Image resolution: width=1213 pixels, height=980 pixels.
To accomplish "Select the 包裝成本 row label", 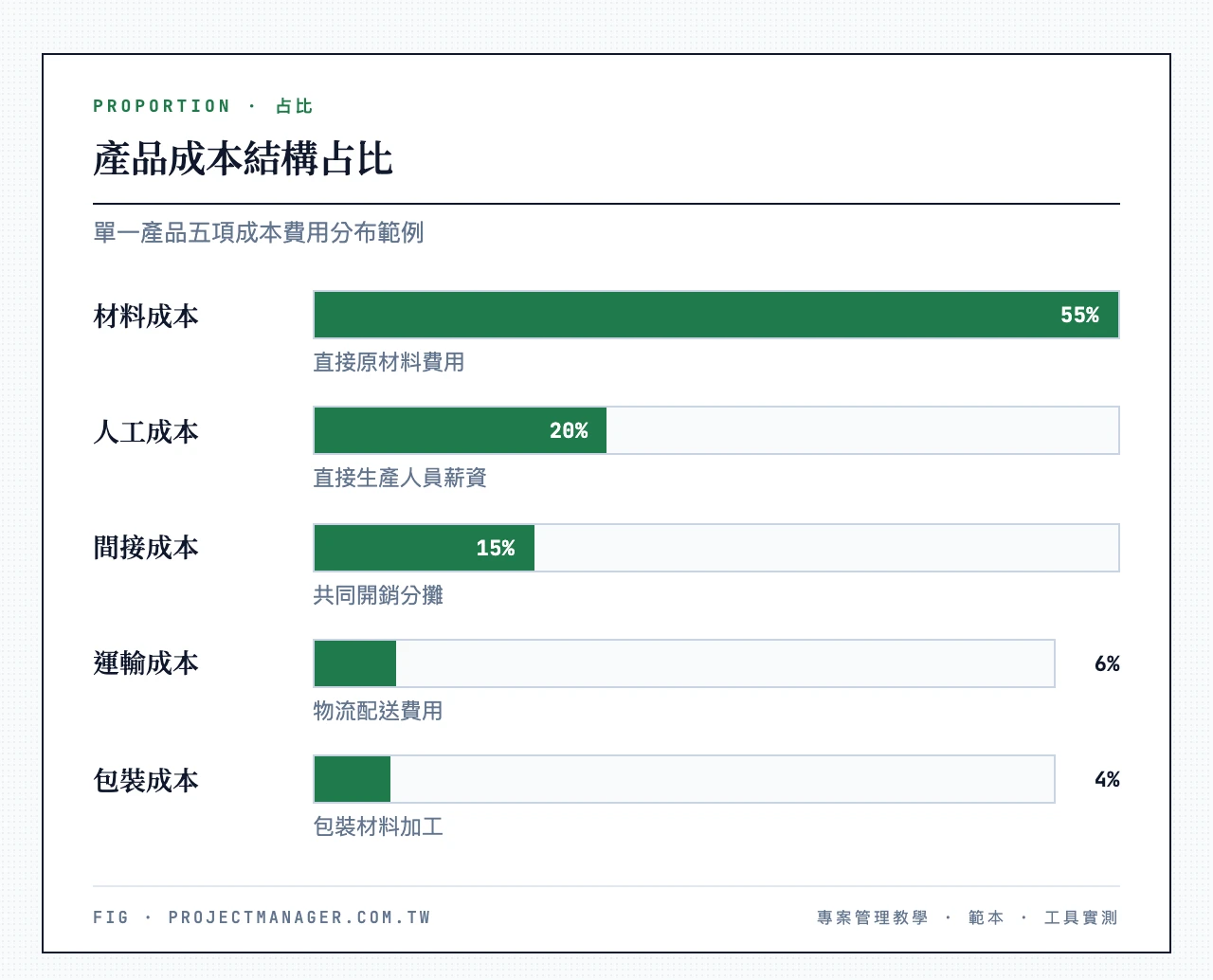I will [146, 780].
